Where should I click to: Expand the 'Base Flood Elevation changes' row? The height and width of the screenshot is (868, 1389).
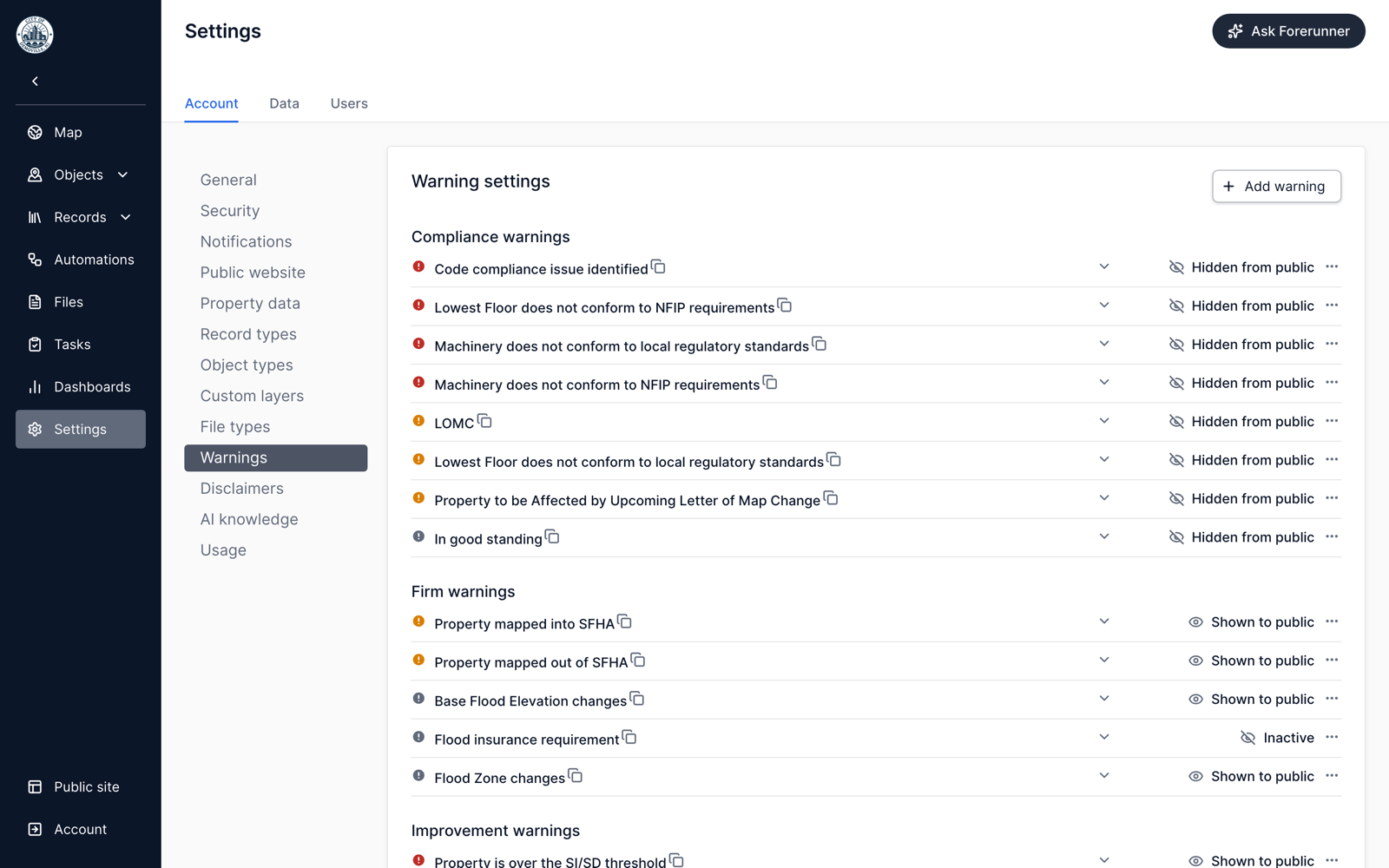pos(1104,699)
